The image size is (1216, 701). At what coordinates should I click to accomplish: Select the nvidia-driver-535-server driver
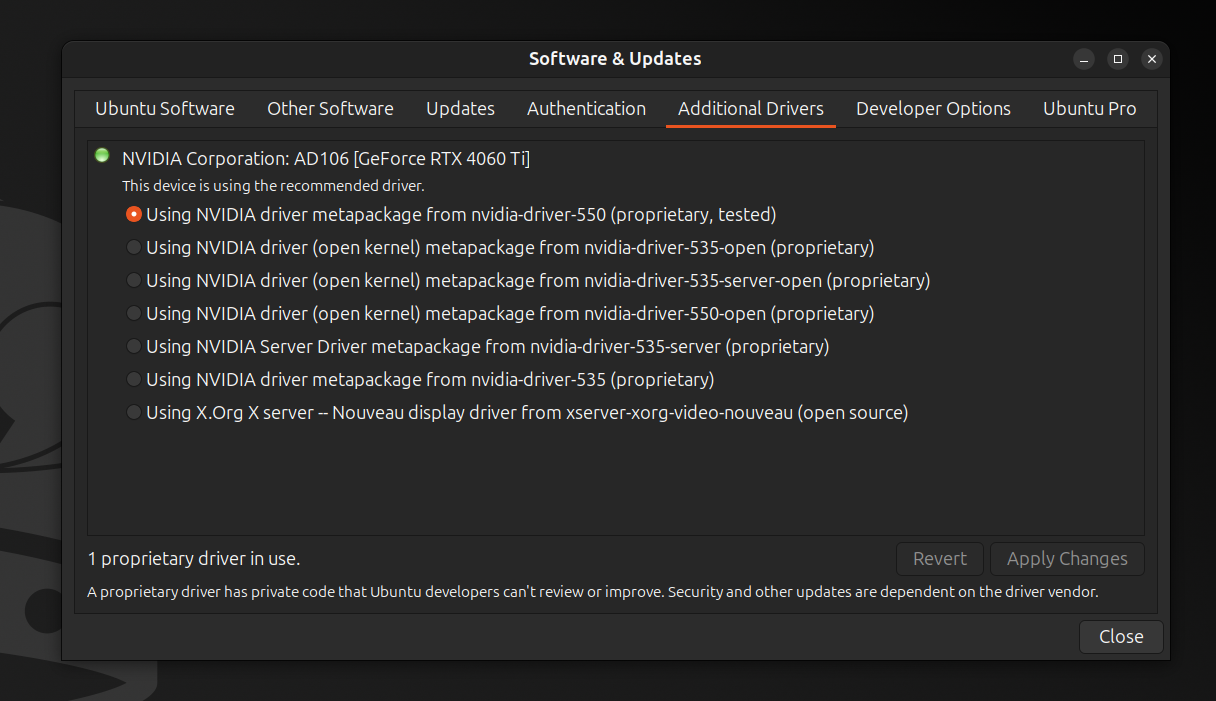[134, 347]
